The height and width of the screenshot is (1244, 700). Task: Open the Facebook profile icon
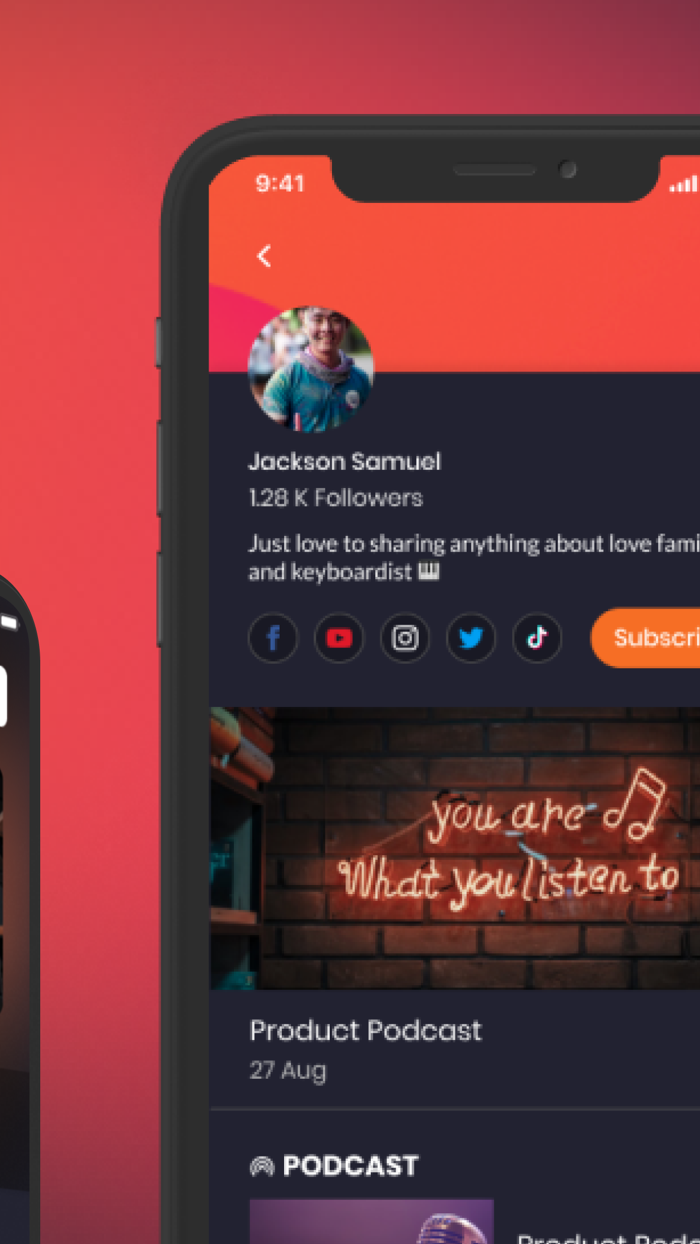click(273, 638)
